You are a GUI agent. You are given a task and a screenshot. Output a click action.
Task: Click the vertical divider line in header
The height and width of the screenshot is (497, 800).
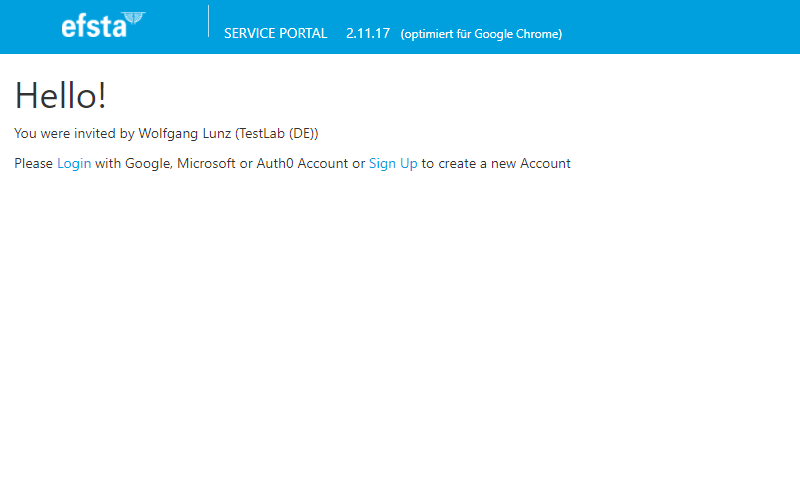click(x=208, y=21)
